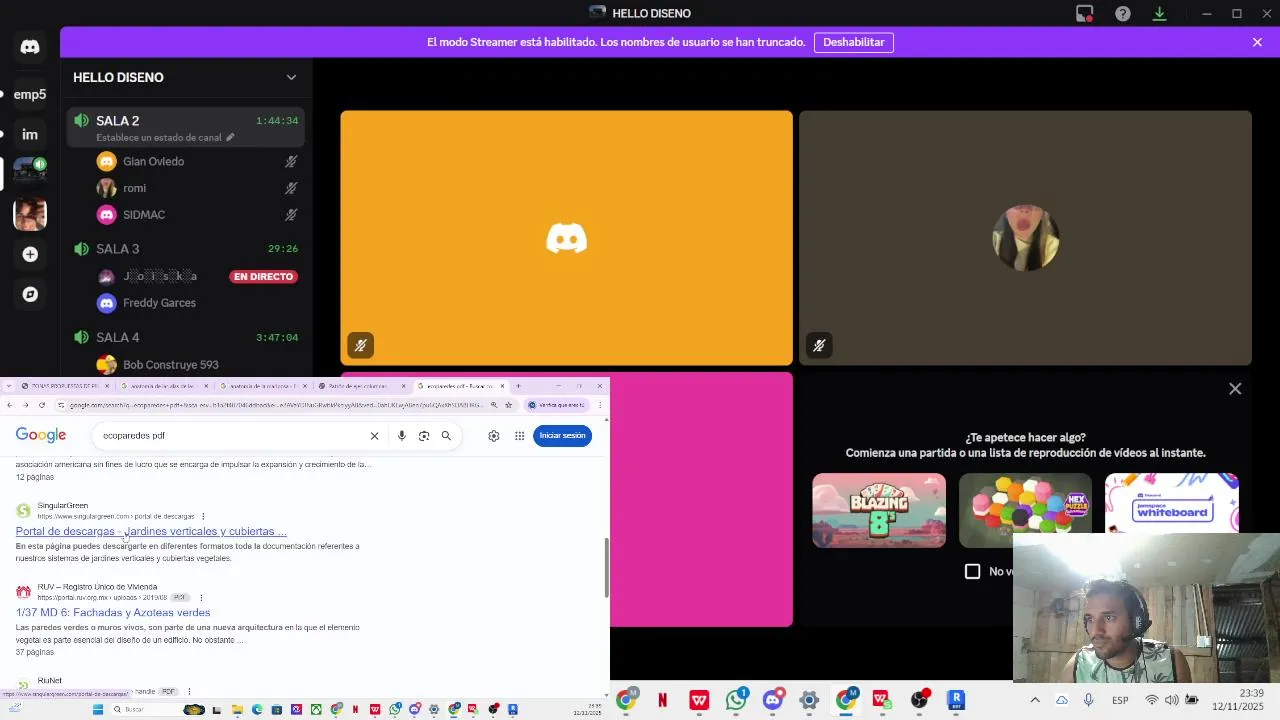Expand the HELLO DISENO server menu chevron

click(291, 77)
